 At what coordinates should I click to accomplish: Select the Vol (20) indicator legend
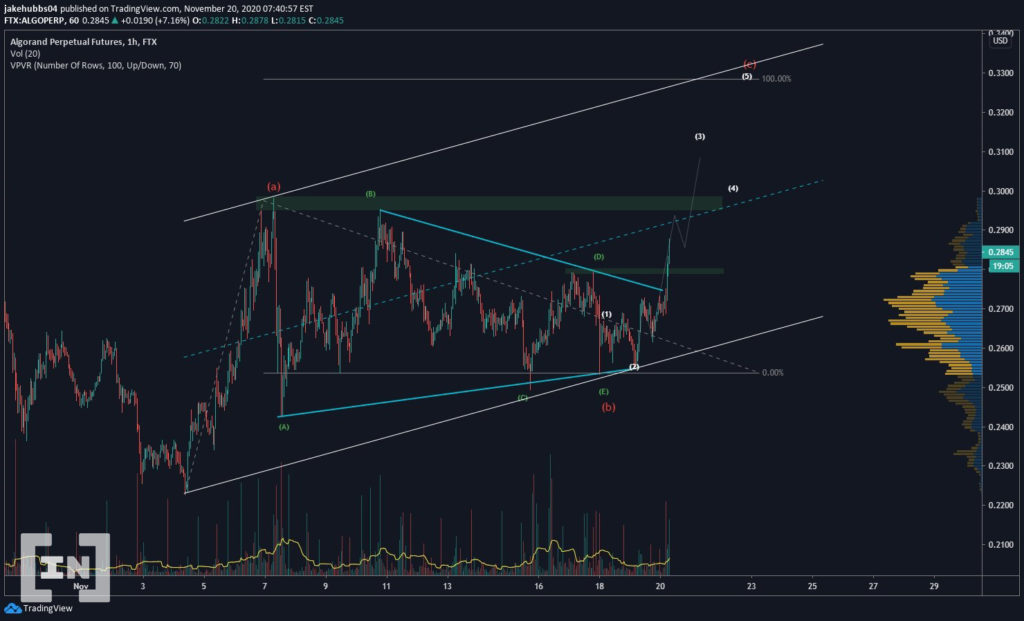click(x=25, y=54)
